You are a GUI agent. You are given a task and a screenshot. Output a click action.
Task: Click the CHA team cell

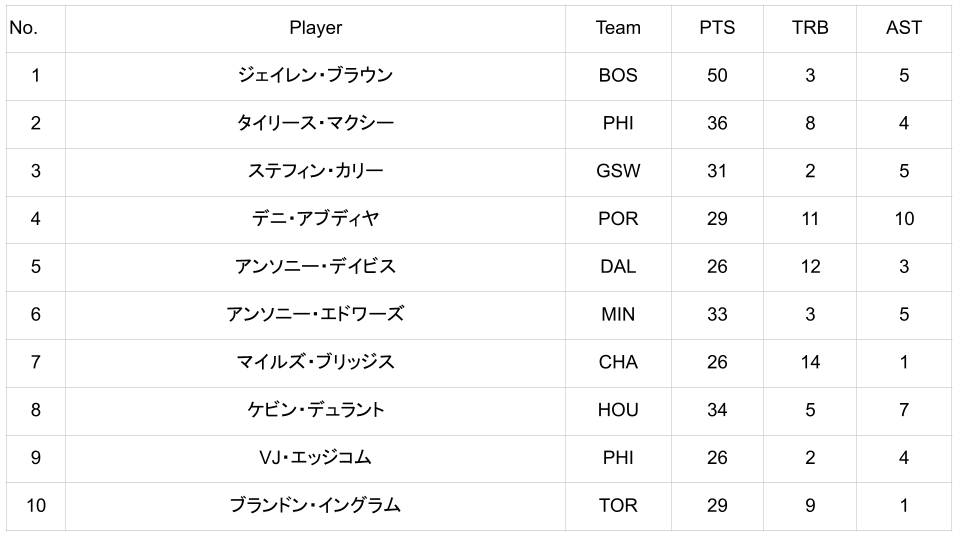(x=617, y=362)
